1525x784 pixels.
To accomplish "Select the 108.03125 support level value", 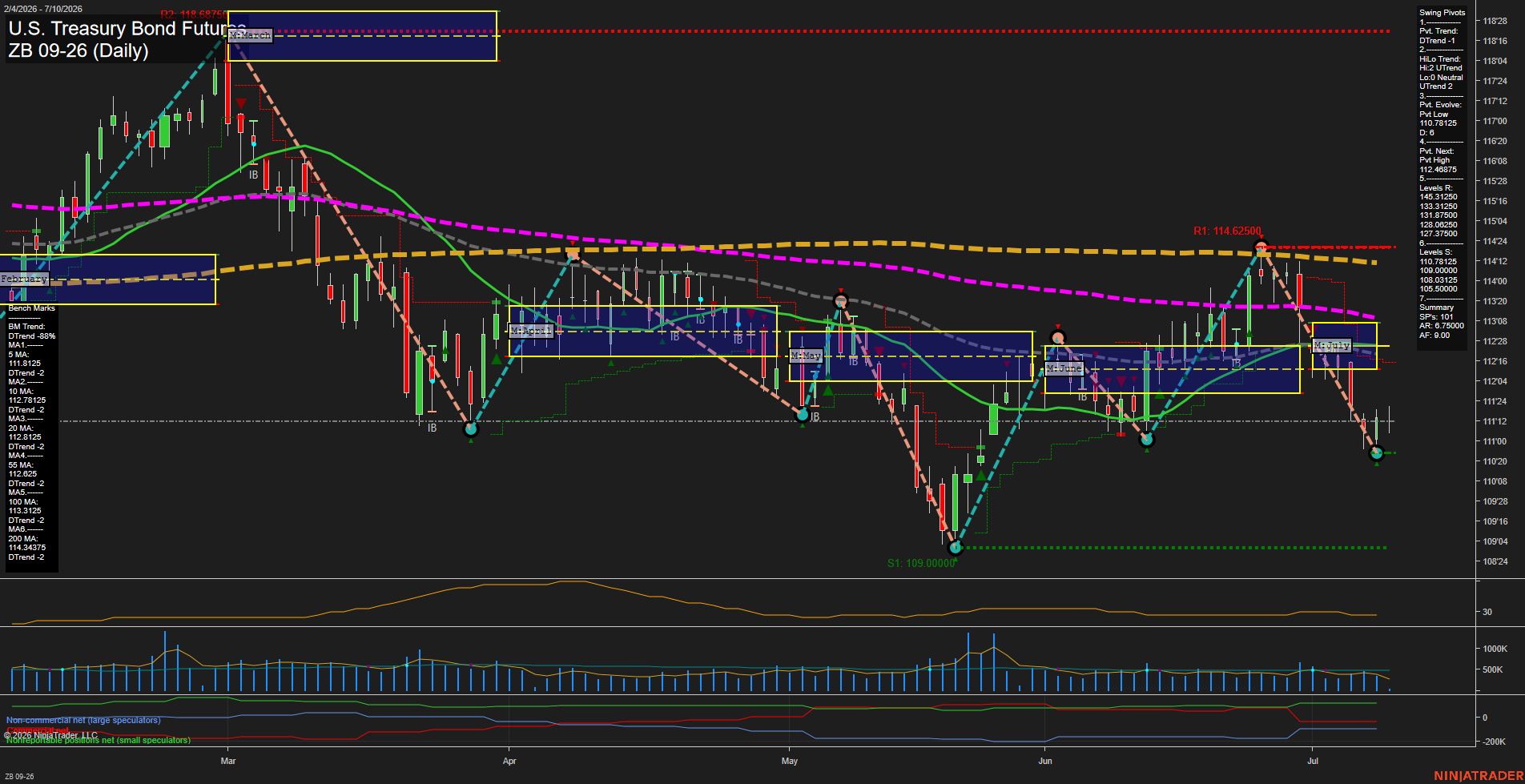I will (x=1438, y=280).
